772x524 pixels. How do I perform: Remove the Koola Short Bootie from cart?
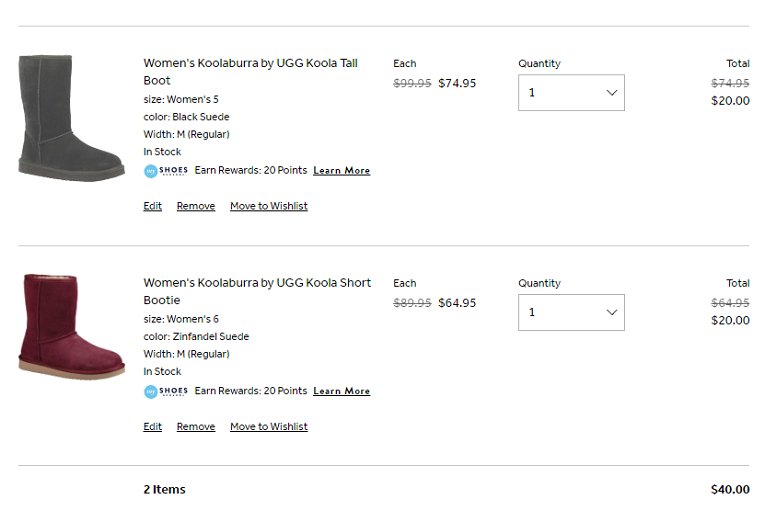click(x=196, y=426)
